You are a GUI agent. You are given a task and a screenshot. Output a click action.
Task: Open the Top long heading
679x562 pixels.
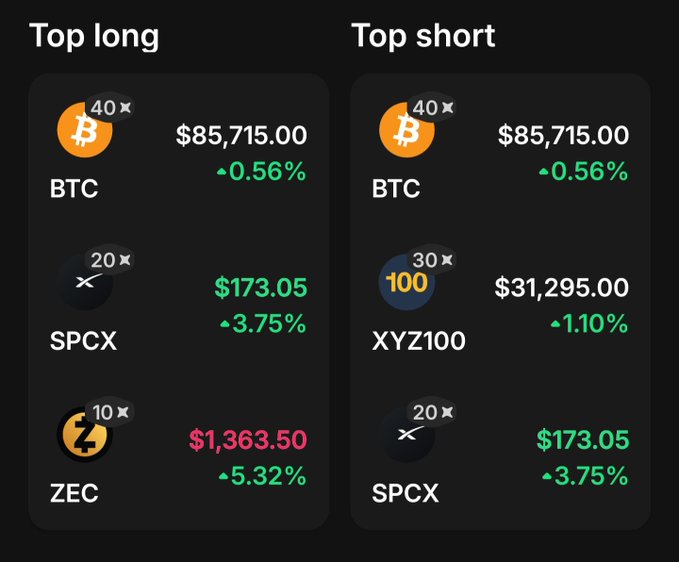(x=94, y=36)
